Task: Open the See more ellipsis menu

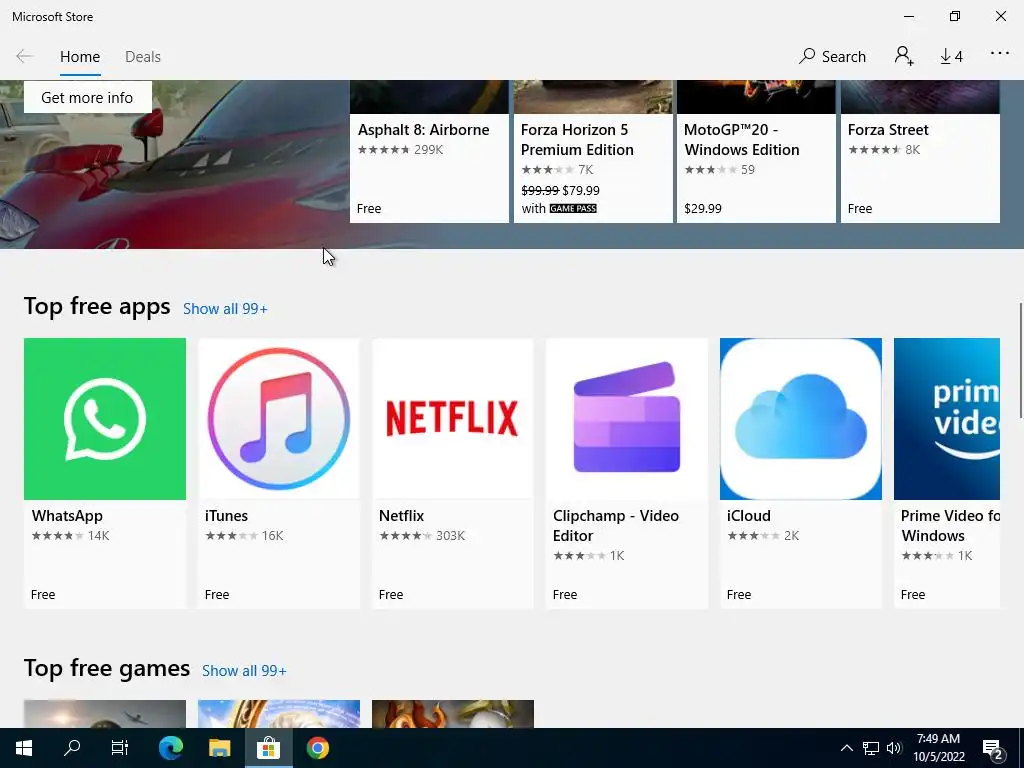Action: tap(1000, 54)
